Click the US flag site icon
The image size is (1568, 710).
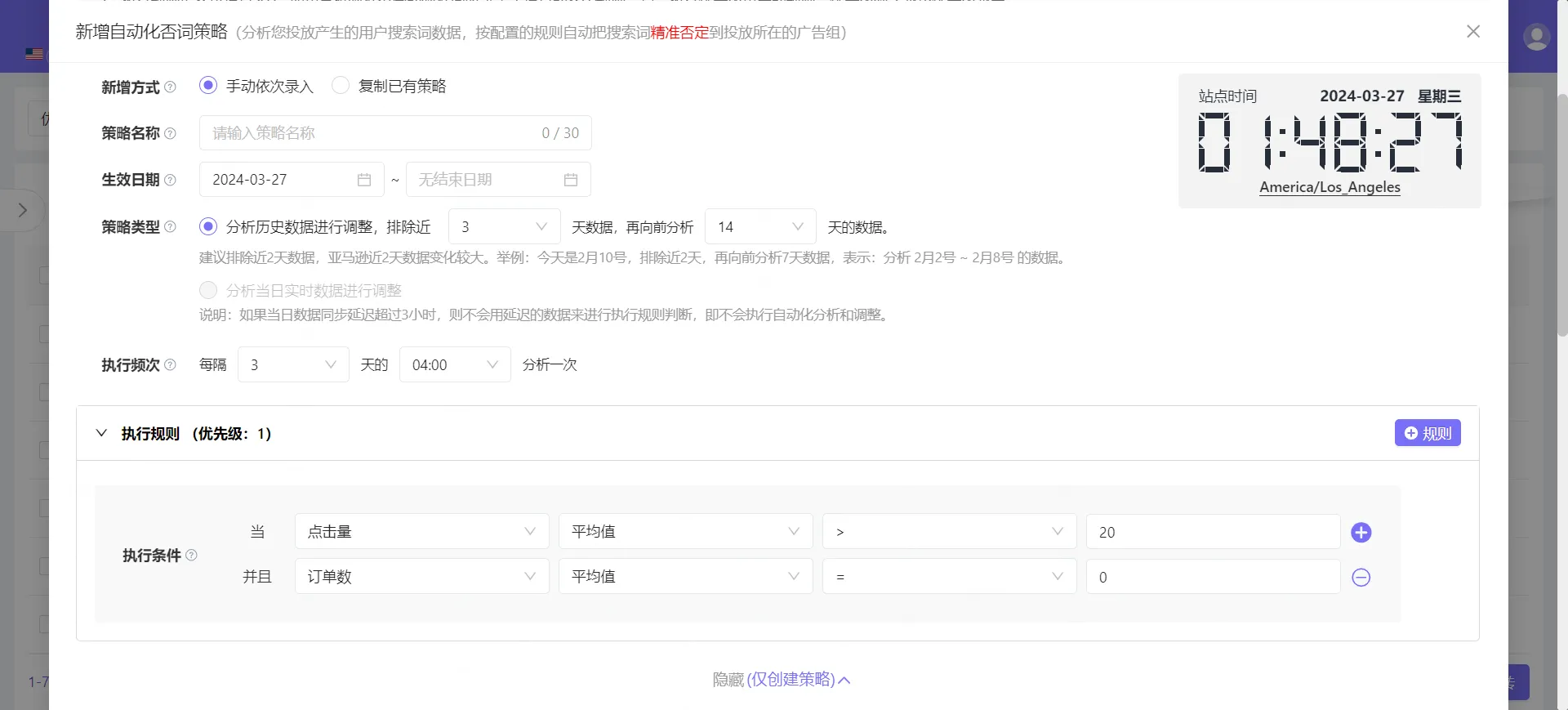34,54
